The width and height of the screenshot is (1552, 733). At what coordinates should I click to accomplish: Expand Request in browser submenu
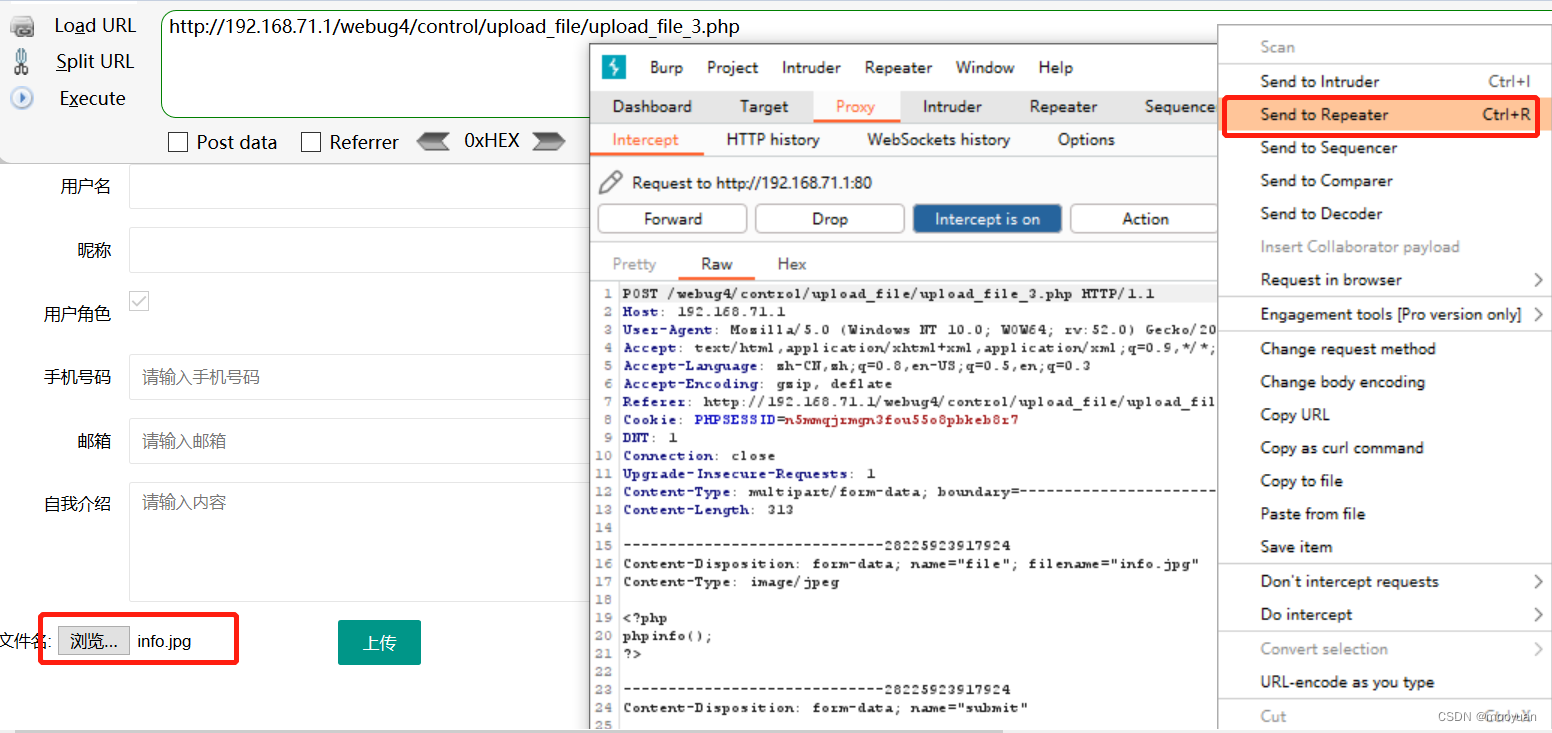click(1539, 279)
